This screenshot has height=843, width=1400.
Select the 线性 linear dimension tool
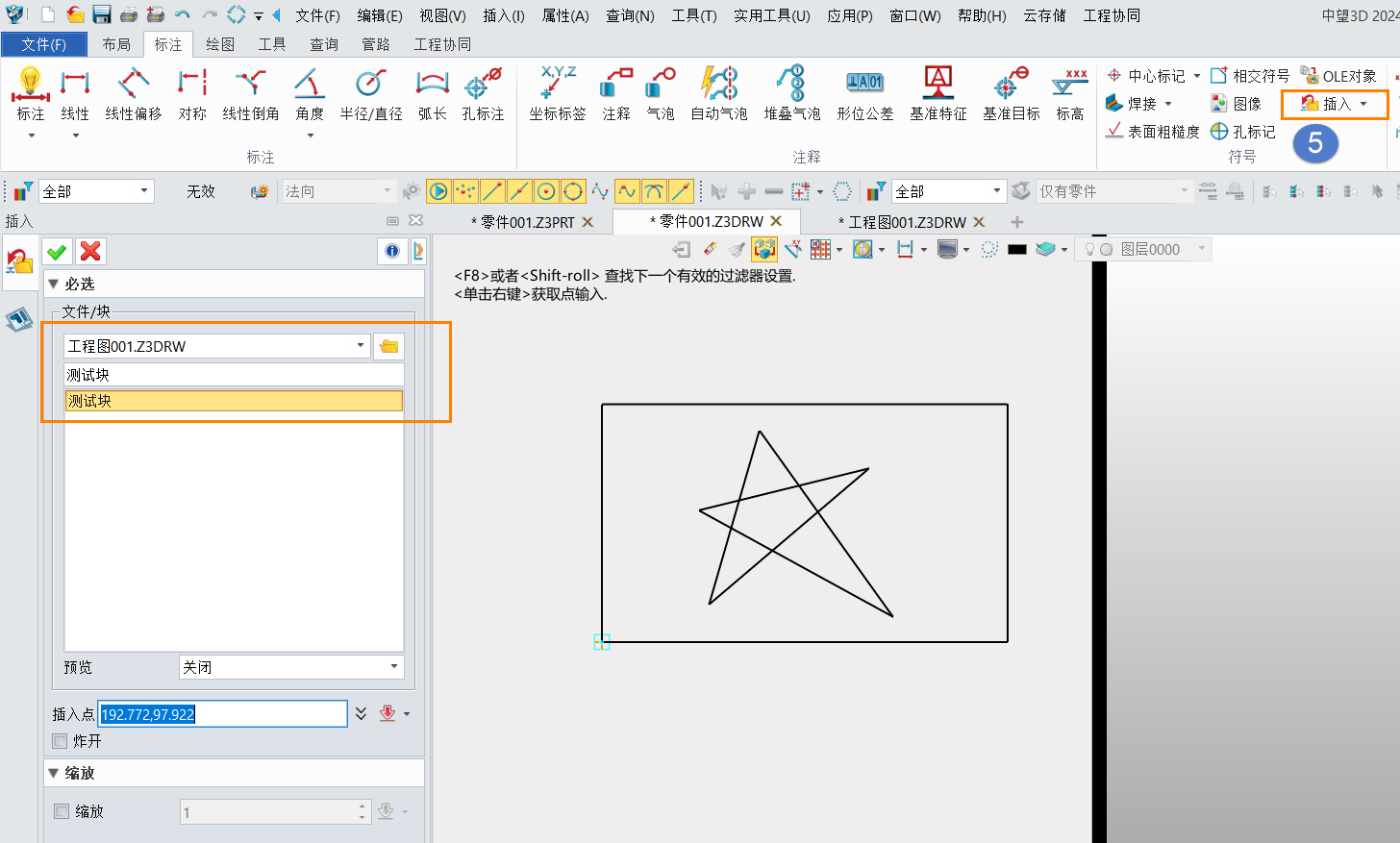pyautogui.click(x=75, y=94)
